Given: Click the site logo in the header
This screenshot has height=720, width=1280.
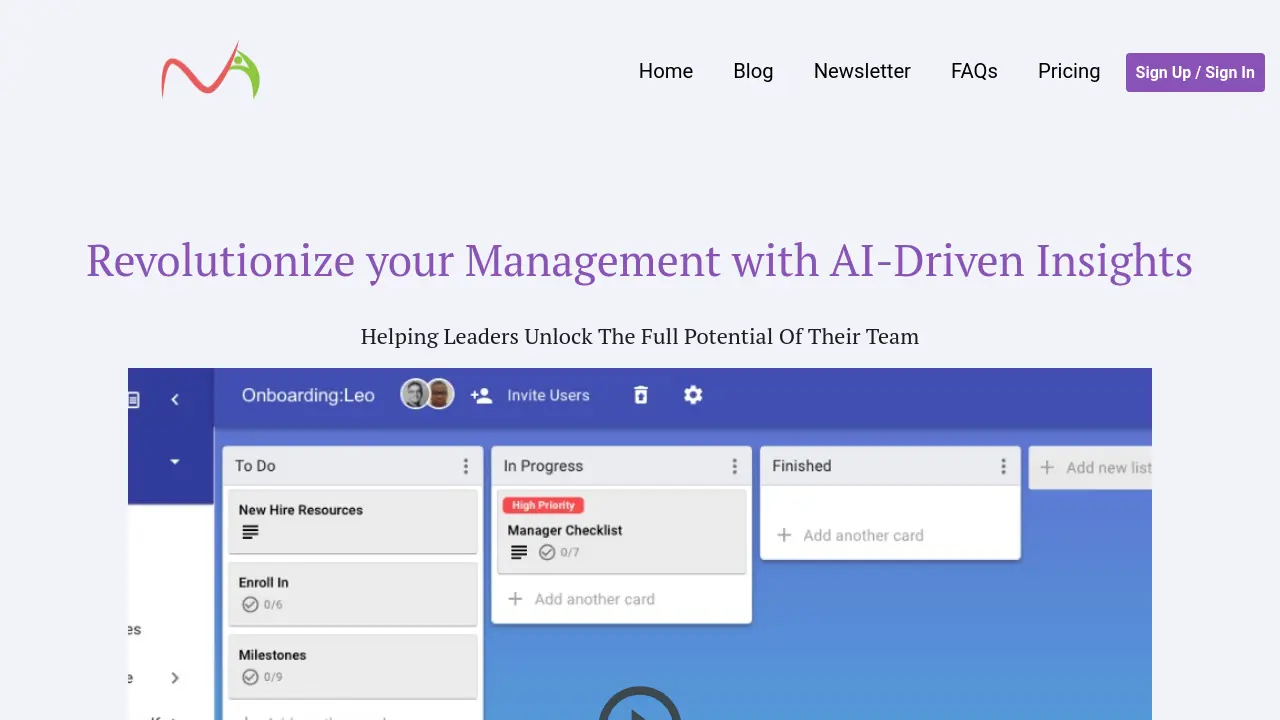Looking at the screenshot, I should [210, 70].
